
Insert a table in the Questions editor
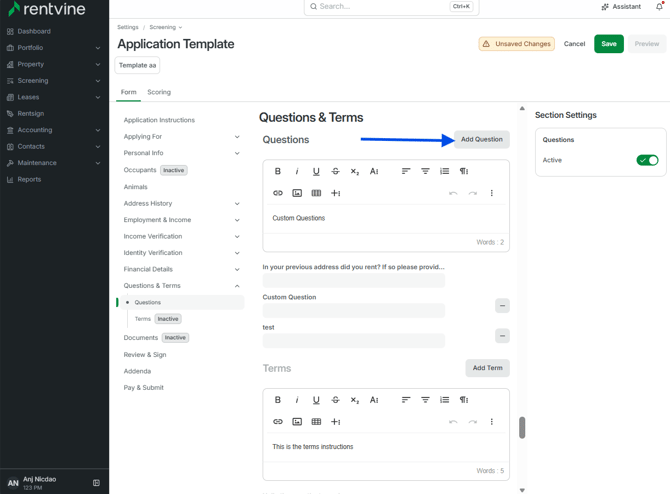pyautogui.click(x=316, y=193)
